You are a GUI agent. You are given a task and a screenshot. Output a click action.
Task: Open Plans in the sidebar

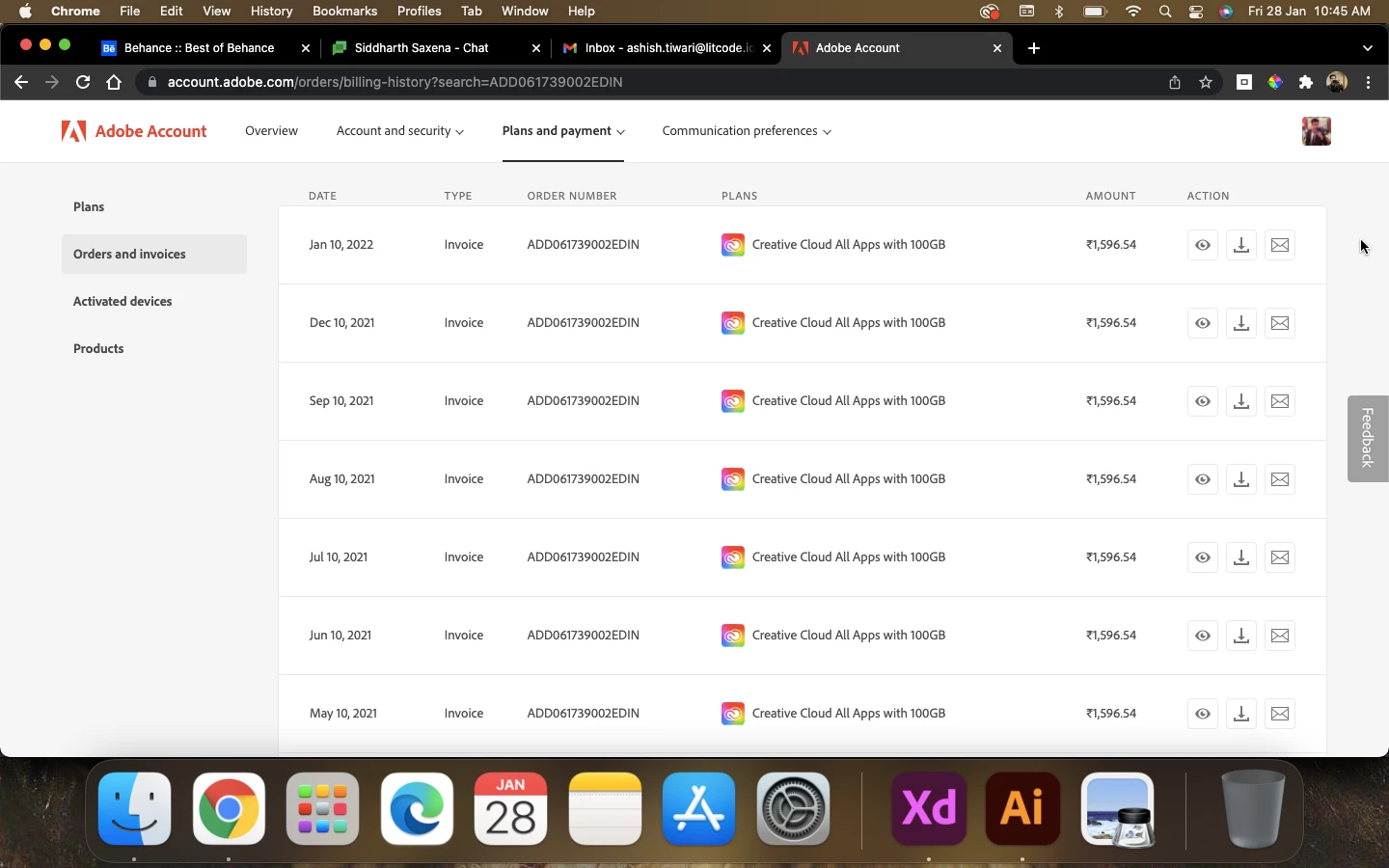click(x=154, y=207)
